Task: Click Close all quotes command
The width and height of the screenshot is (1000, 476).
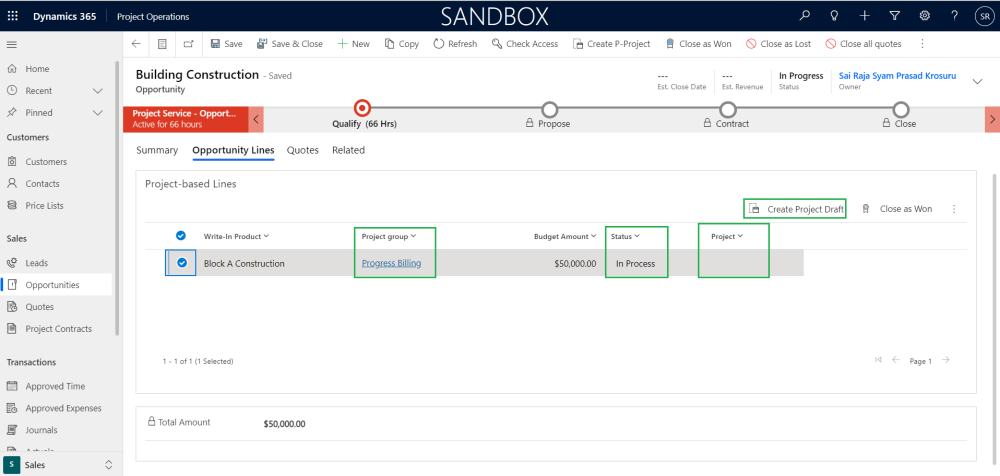Action: 864,44
